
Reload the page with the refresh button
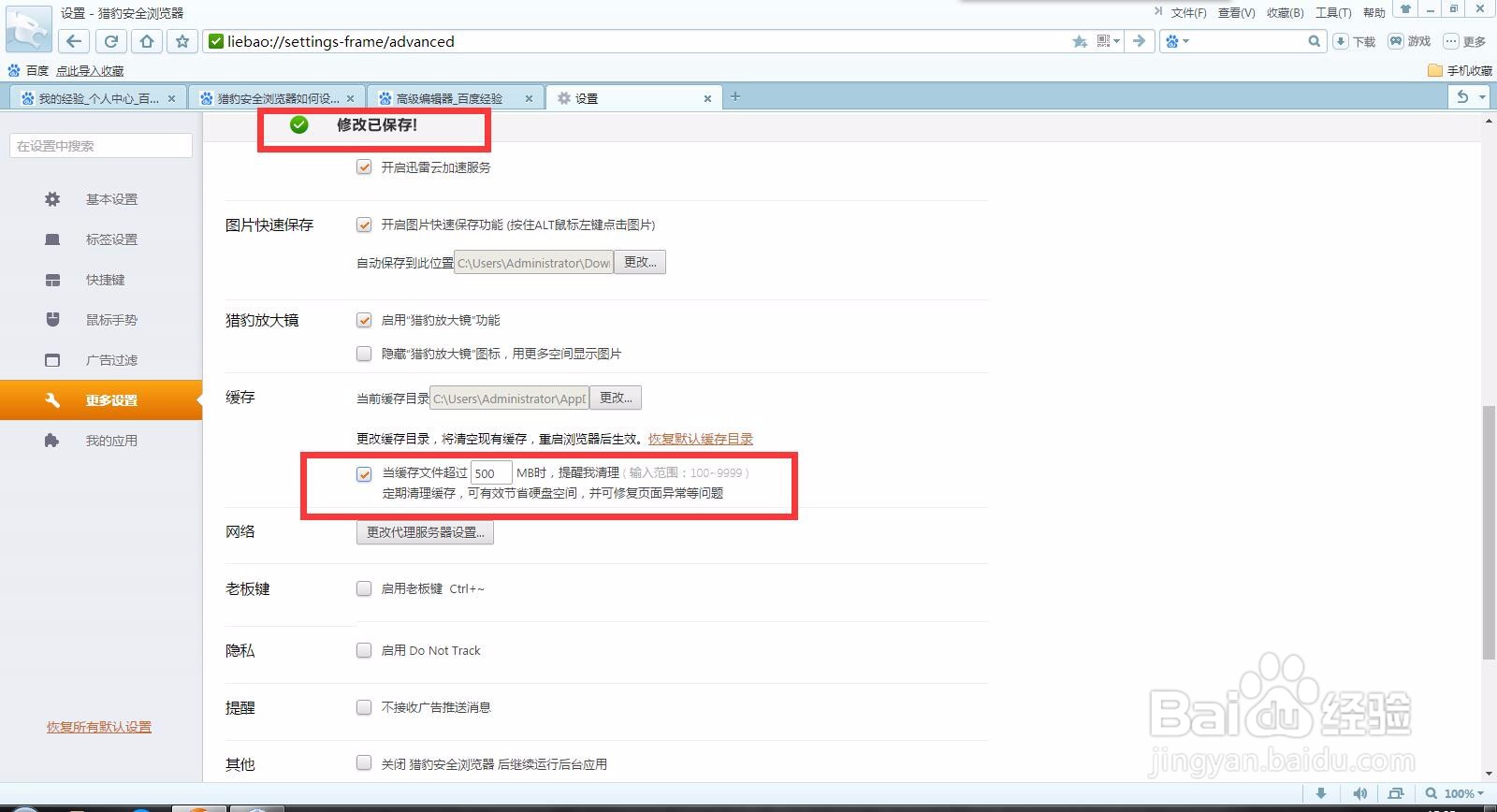click(x=110, y=41)
